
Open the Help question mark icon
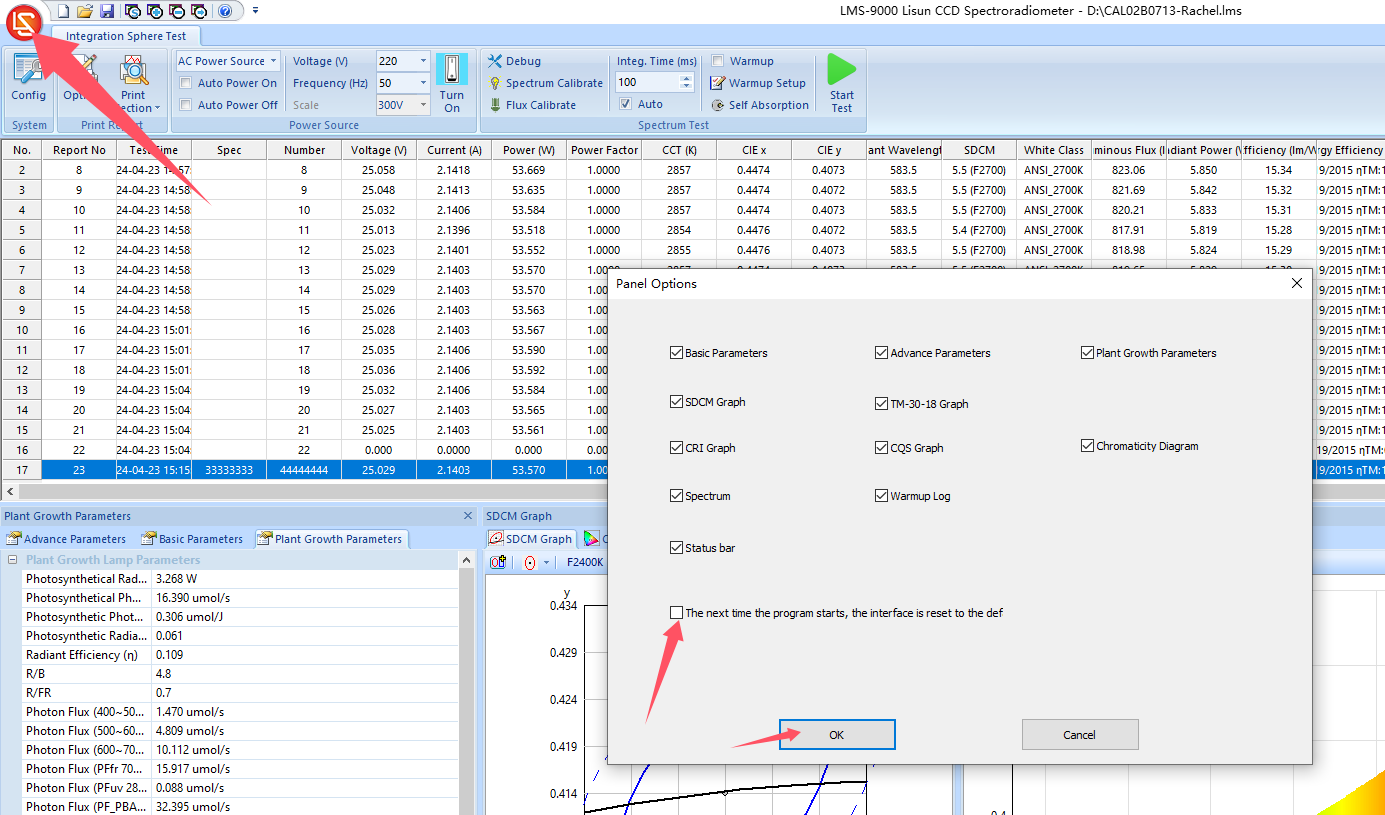[x=225, y=11]
